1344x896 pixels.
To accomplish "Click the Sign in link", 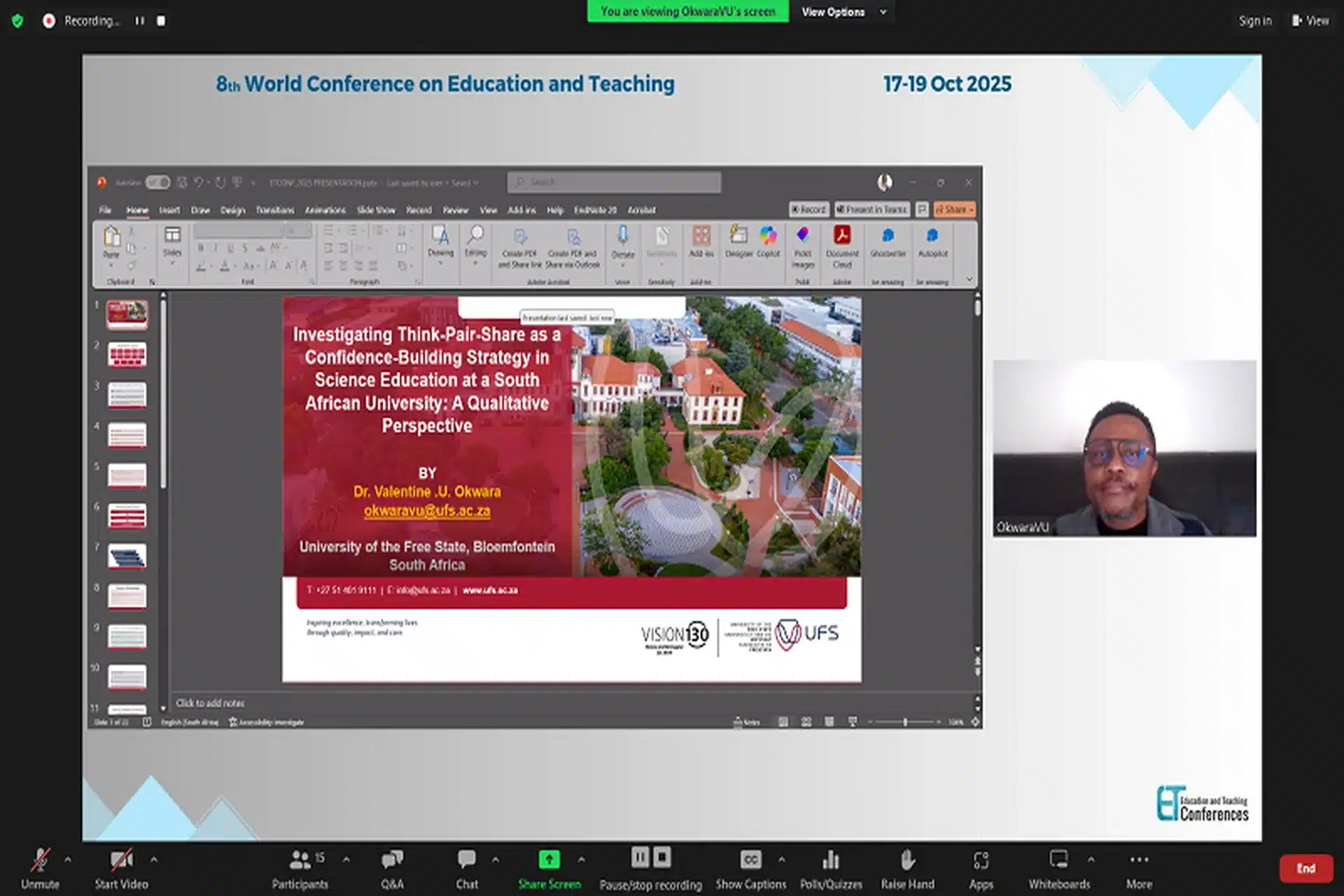I will pos(1254,21).
